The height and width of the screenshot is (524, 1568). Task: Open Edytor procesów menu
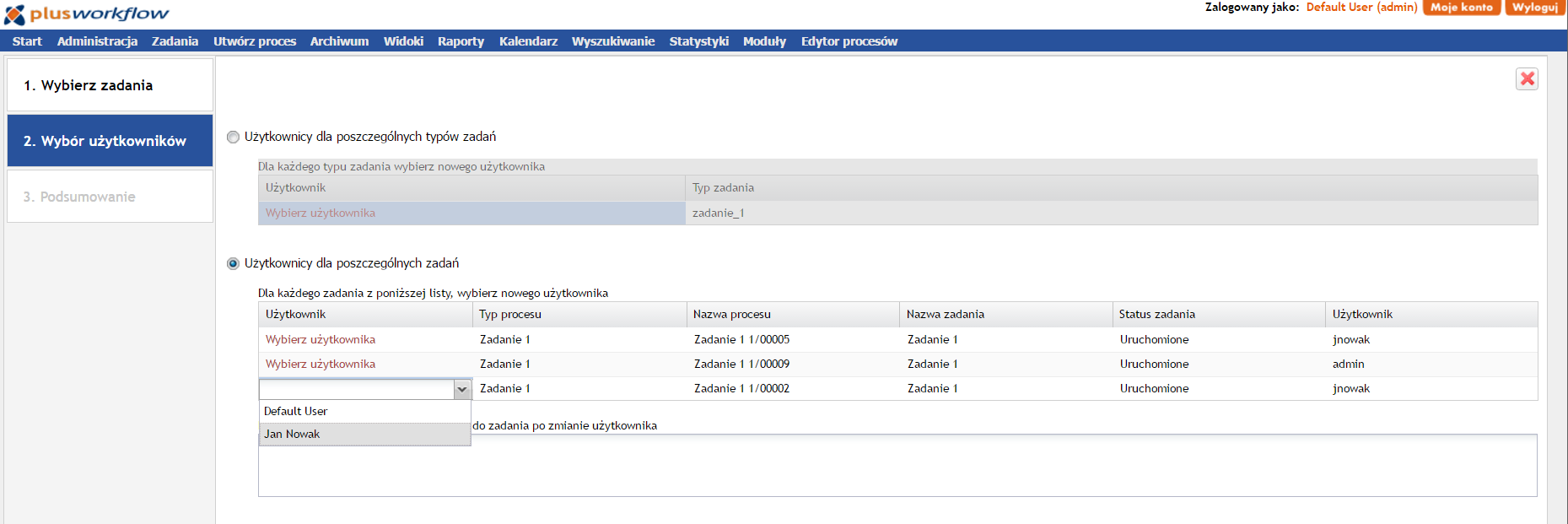click(x=849, y=41)
